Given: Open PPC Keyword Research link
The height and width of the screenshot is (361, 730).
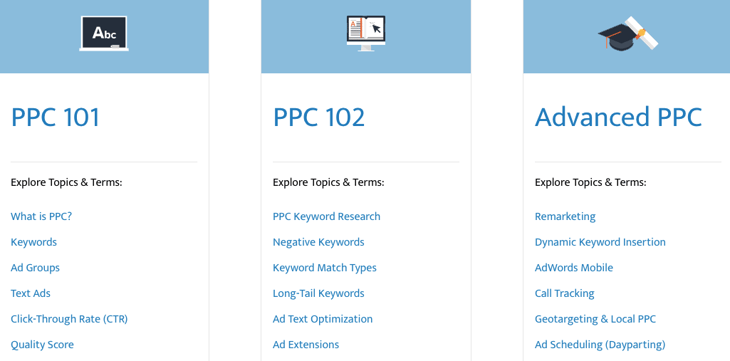Looking at the screenshot, I should pyautogui.click(x=326, y=217).
